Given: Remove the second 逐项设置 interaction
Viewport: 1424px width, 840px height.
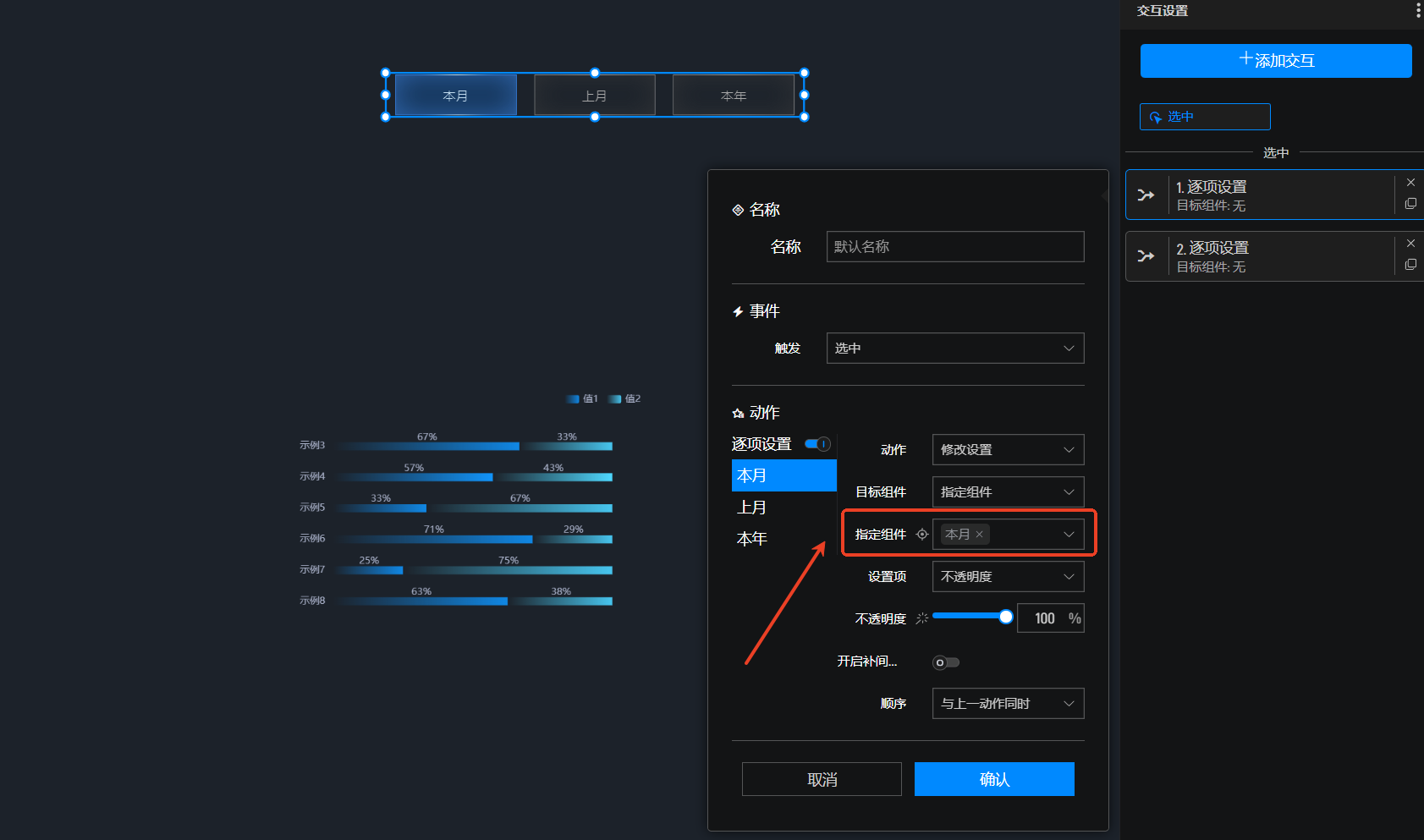Looking at the screenshot, I should (x=1410, y=244).
